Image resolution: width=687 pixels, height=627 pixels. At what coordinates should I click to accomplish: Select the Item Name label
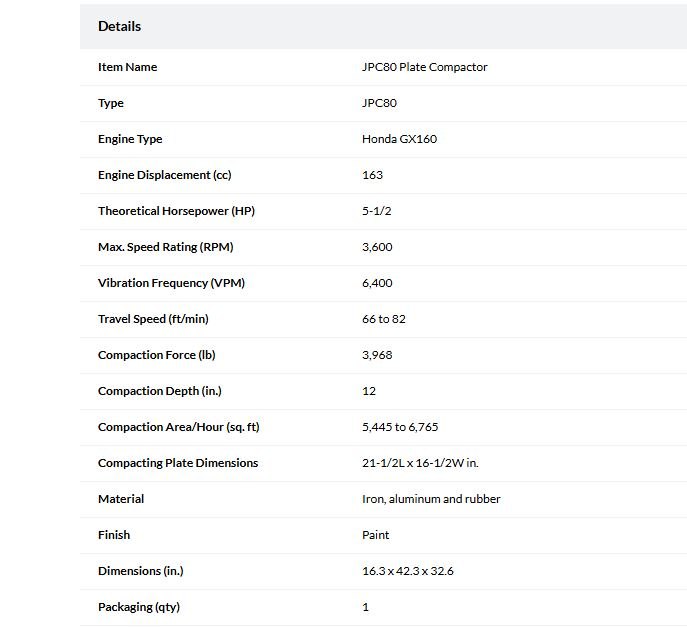click(x=127, y=67)
